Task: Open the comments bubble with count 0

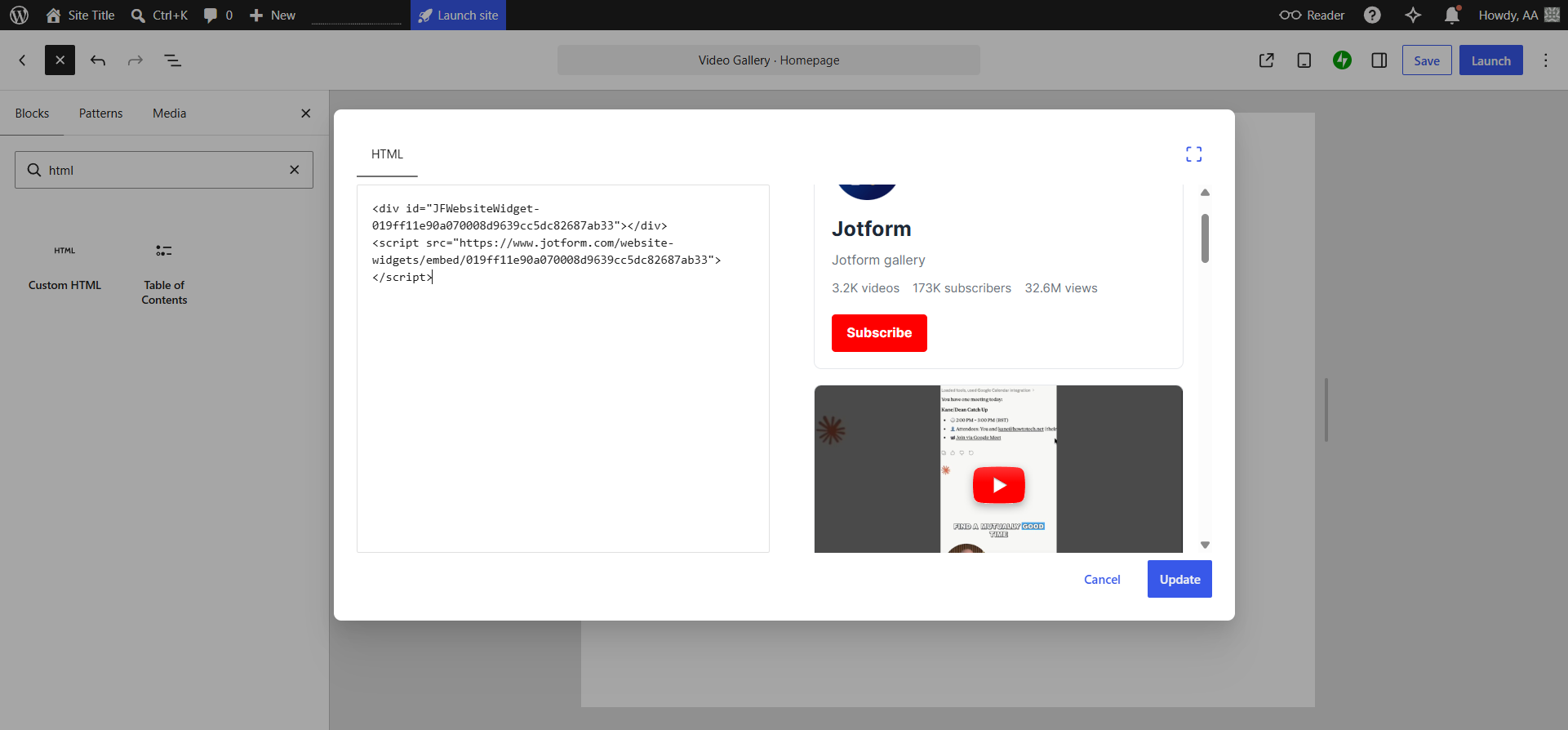Action: (218, 15)
